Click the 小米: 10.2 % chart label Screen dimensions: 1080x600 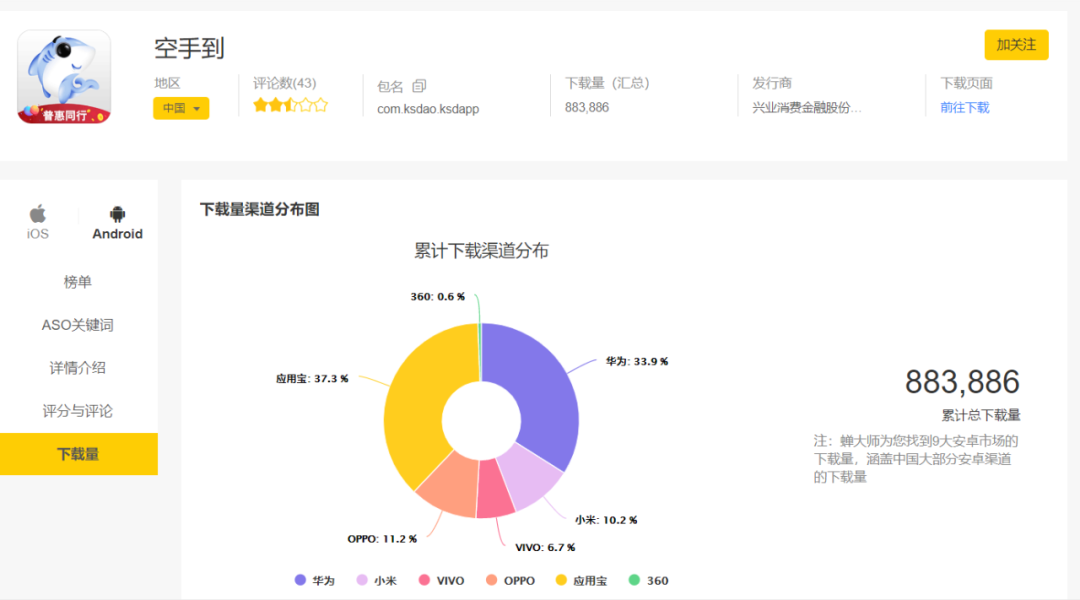[x=606, y=519]
